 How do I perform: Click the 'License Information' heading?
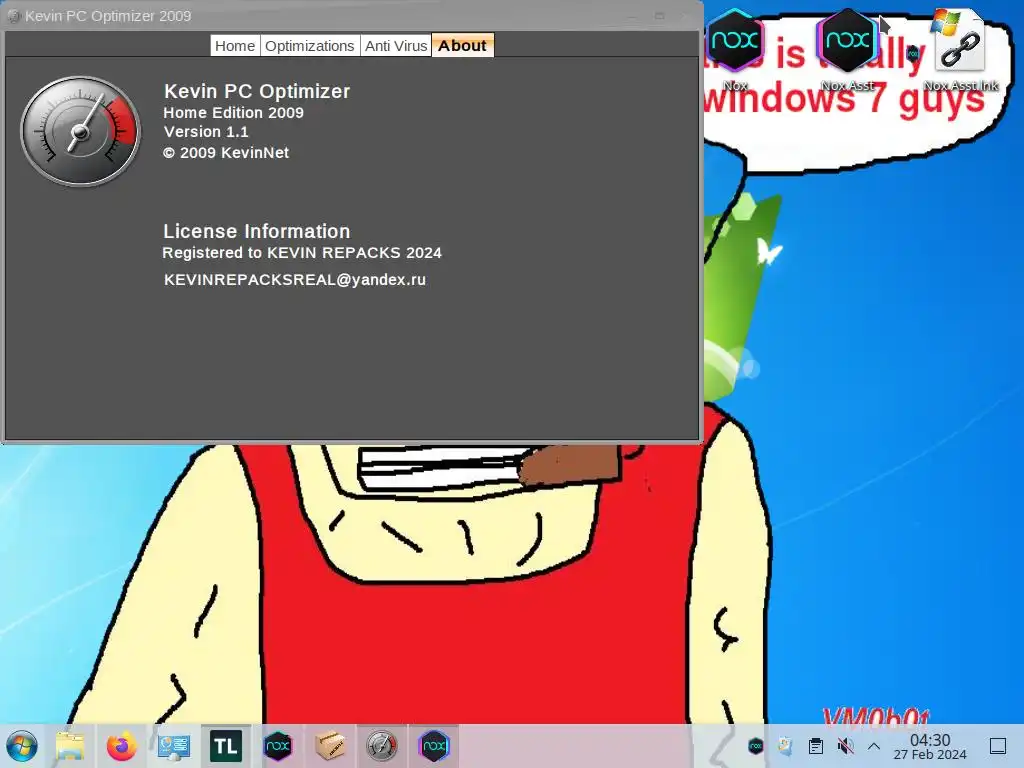[x=257, y=231]
